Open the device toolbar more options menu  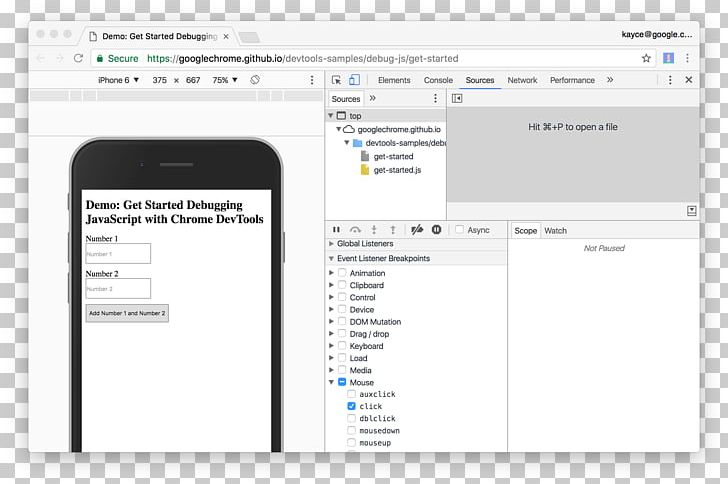(x=312, y=80)
